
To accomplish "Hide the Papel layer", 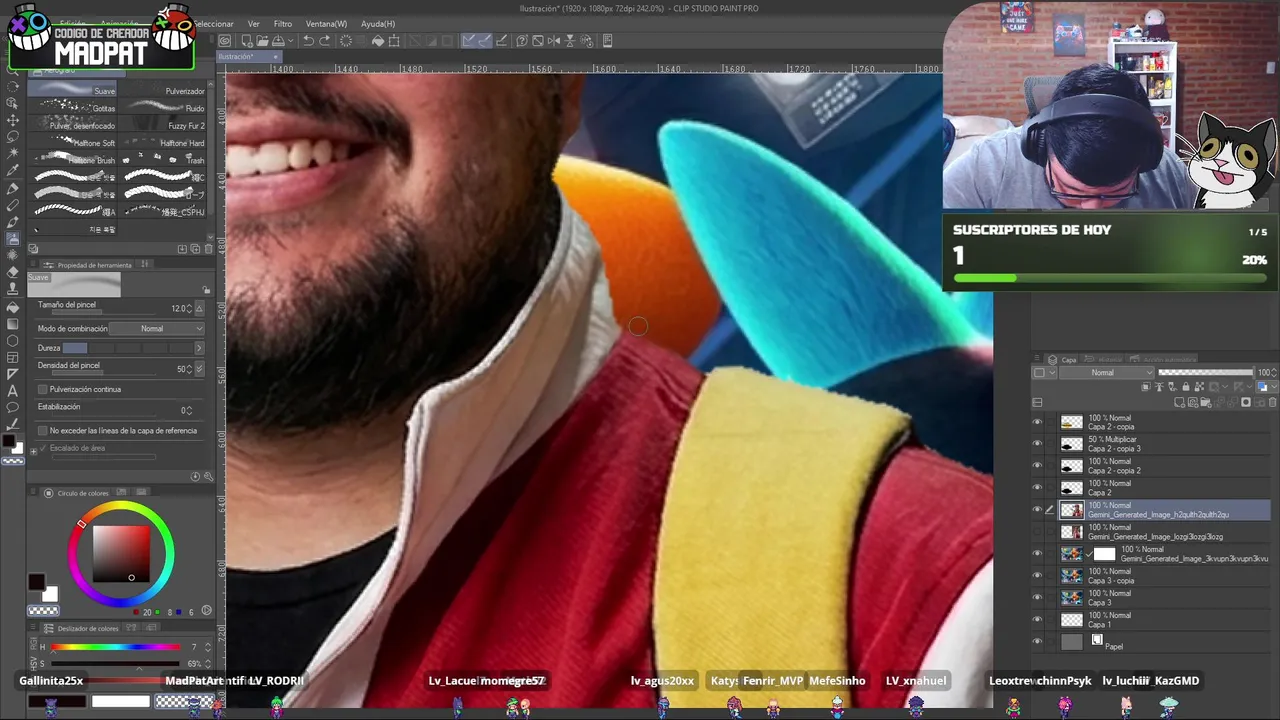I will (x=1037, y=642).
